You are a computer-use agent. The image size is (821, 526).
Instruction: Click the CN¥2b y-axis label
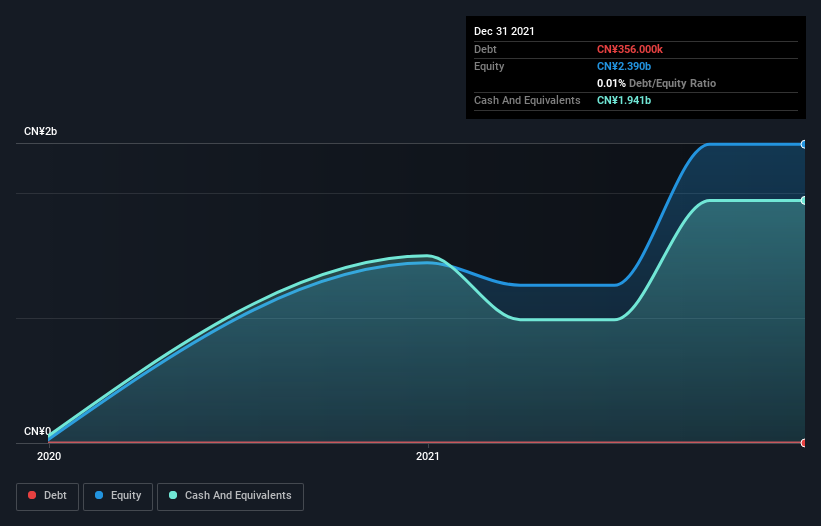coord(40,131)
